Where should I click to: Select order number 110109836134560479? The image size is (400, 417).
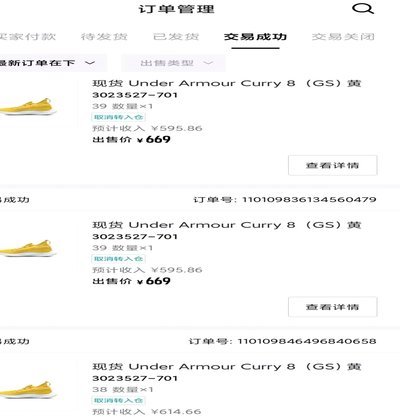[309, 200]
